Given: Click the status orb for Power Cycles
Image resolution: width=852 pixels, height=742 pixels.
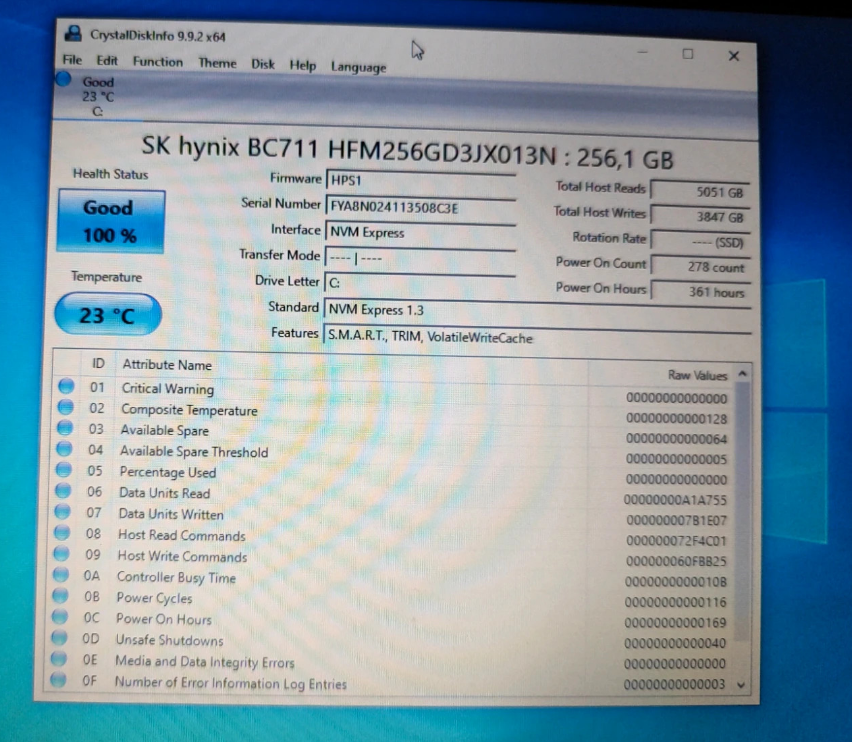Looking at the screenshot, I should (x=60, y=596).
